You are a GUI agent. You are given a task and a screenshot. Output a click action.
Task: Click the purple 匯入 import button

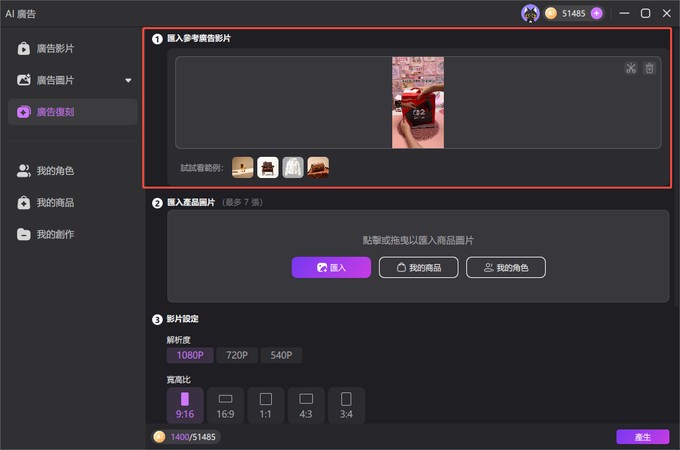(331, 267)
